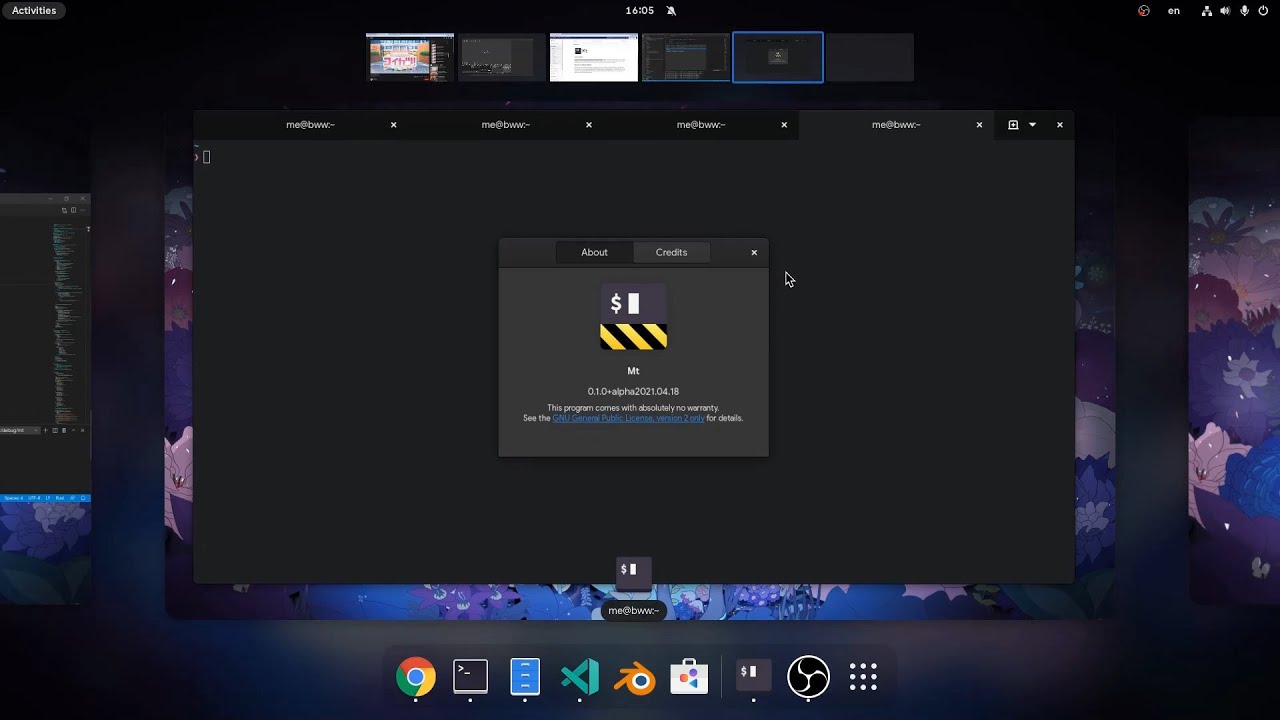Switch to the About tab
The height and width of the screenshot is (720, 1280).
[594, 252]
